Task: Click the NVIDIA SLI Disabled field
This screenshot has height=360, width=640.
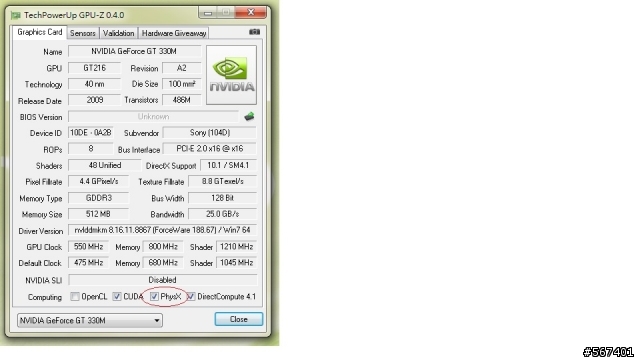Action: pyautogui.click(x=162, y=280)
